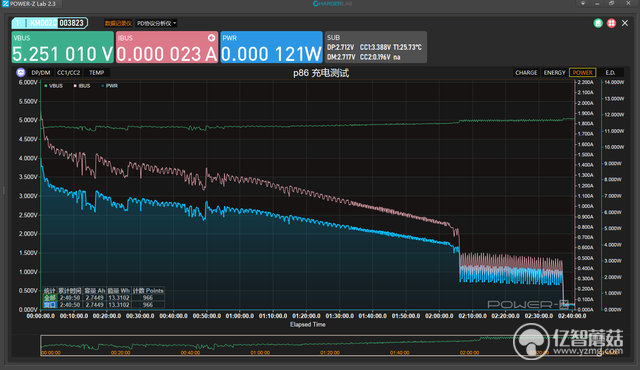Click the CC2:0.196V reading
The image size is (640, 370).
click(375, 57)
